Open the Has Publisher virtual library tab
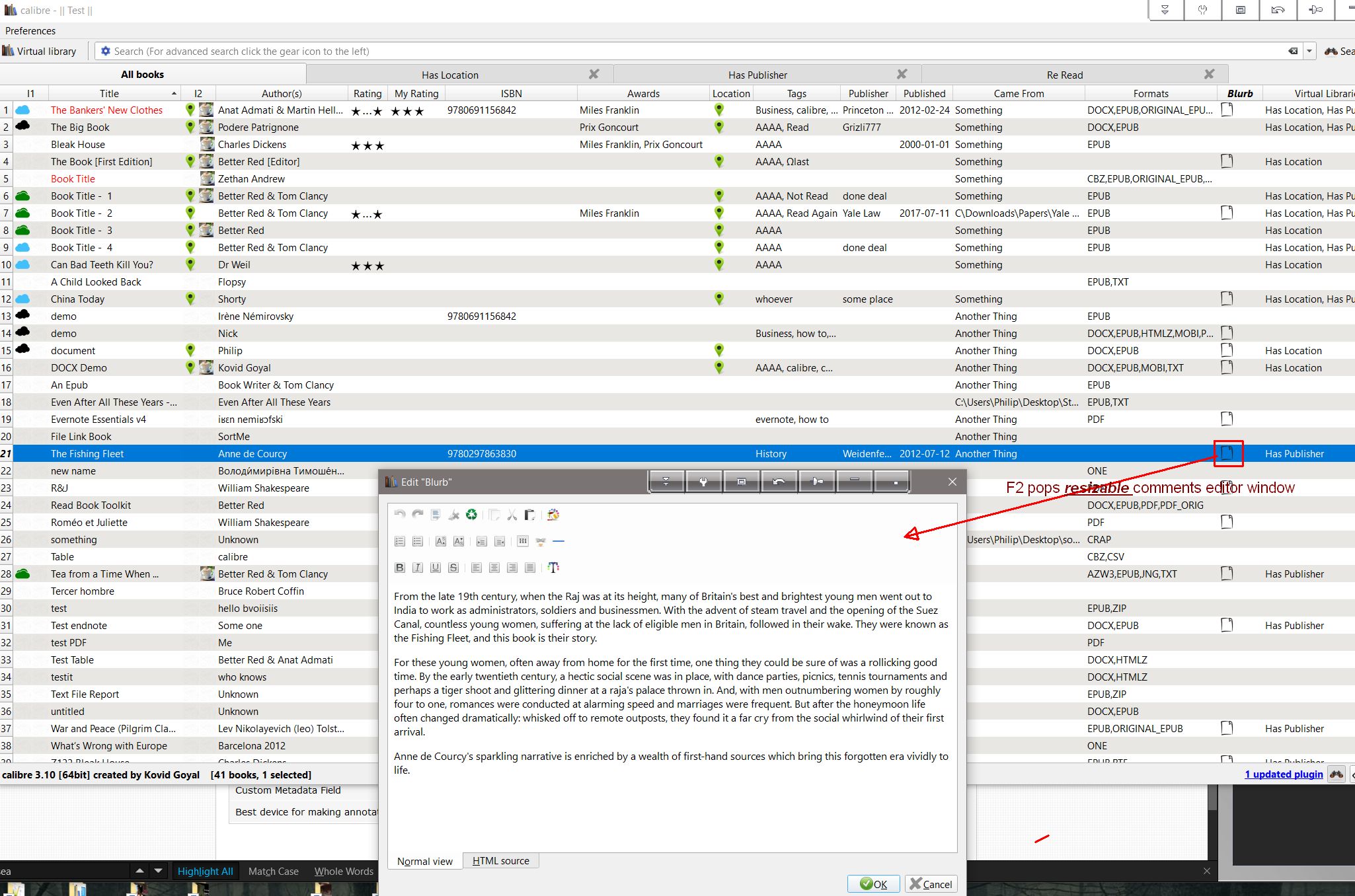The height and width of the screenshot is (896, 1355). [x=757, y=75]
